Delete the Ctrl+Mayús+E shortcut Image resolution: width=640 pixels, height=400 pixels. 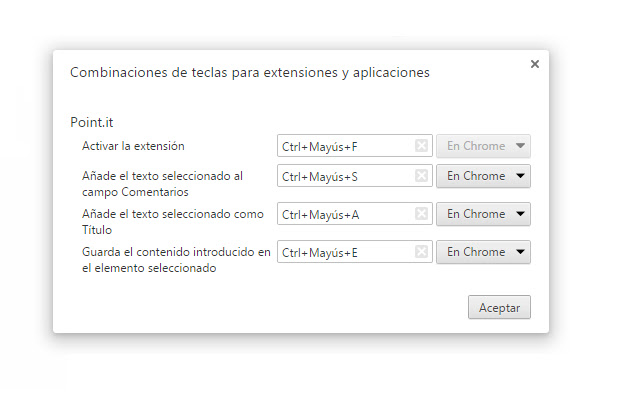[421, 252]
